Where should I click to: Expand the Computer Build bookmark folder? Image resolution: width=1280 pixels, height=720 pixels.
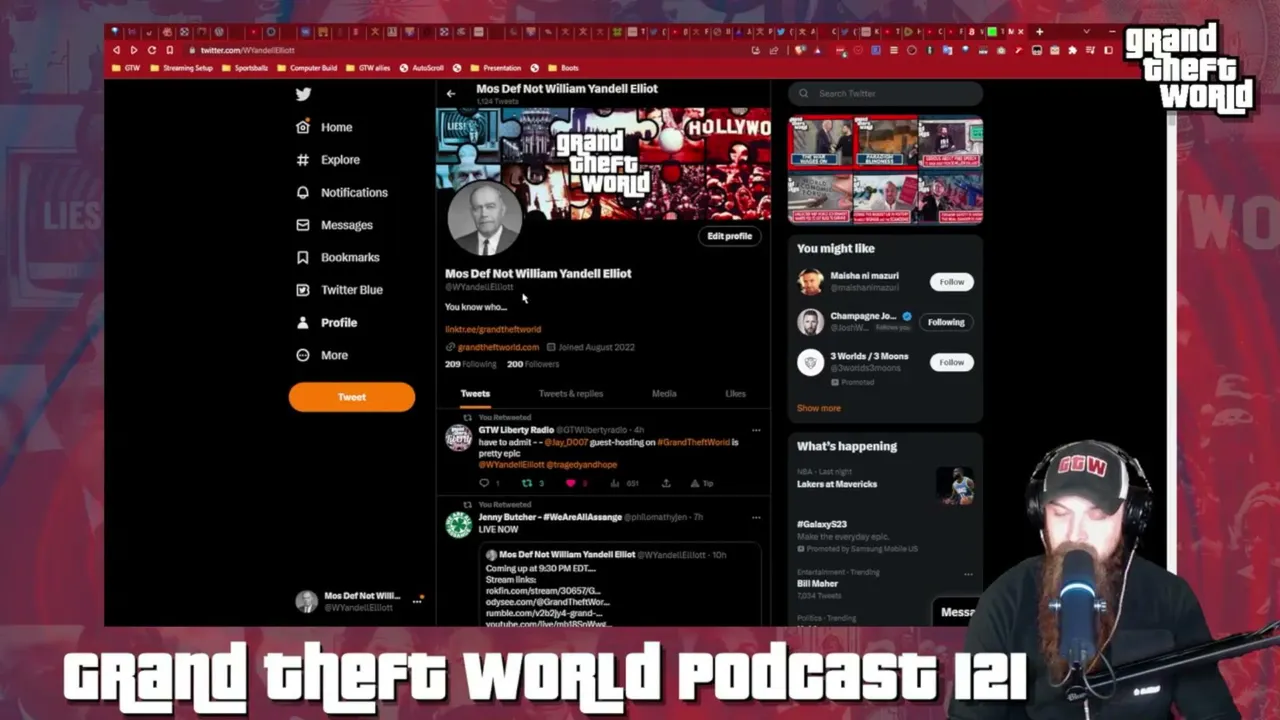tap(307, 68)
